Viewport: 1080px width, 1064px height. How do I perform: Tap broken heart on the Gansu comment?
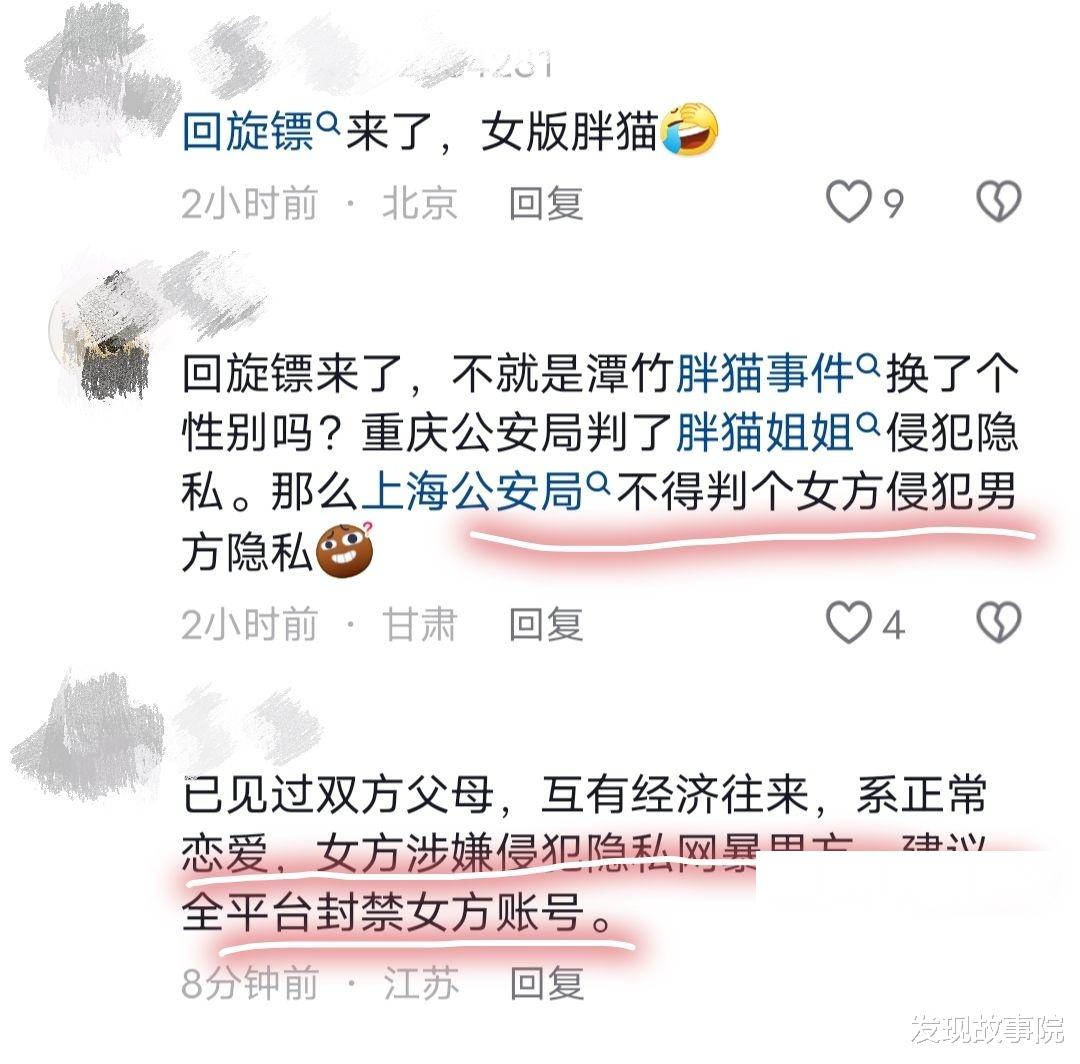point(999,623)
